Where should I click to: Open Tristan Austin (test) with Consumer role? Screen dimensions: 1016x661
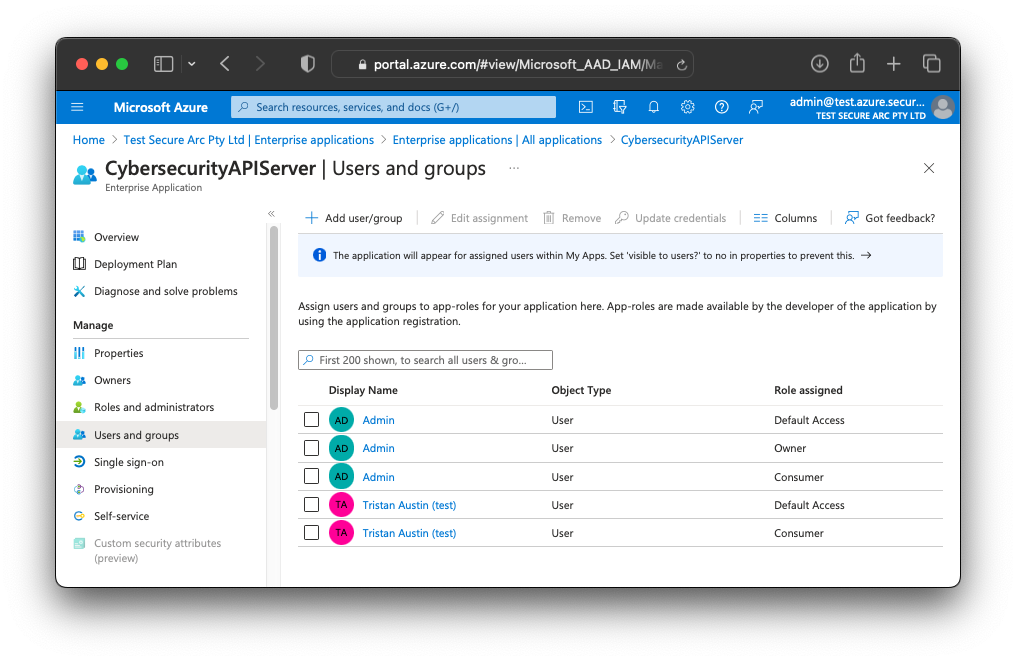pyautogui.click(x=409, y=533)
